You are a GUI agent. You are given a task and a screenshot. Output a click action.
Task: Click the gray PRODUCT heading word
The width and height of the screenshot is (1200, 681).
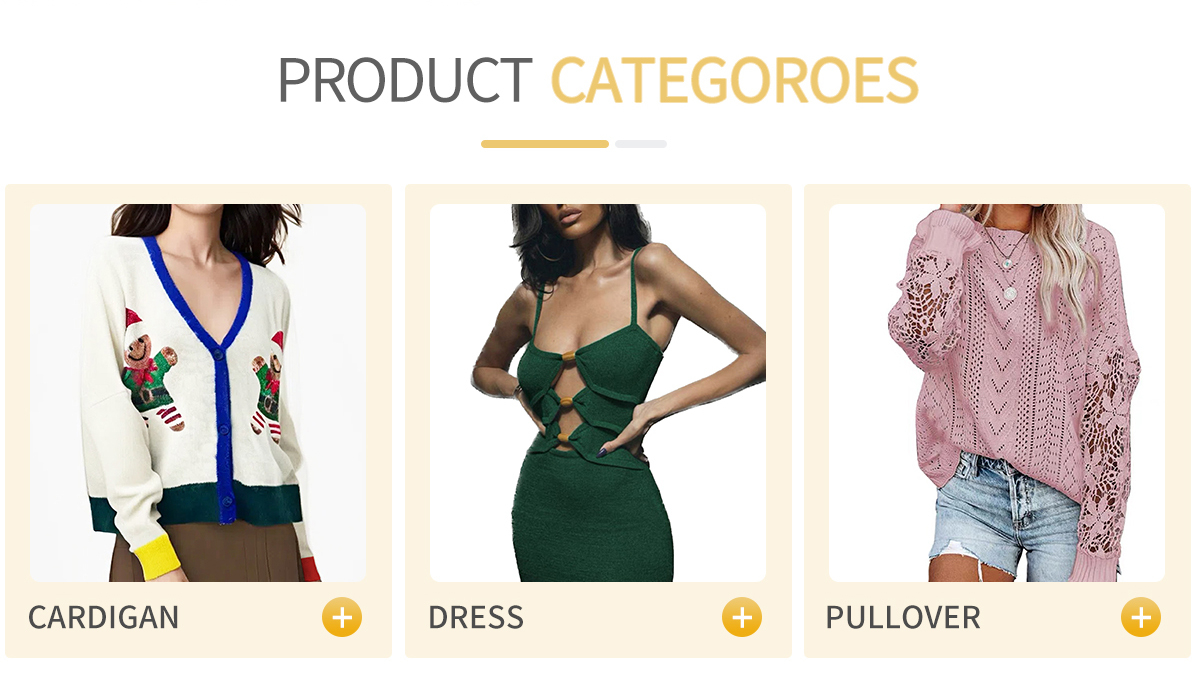405,80
